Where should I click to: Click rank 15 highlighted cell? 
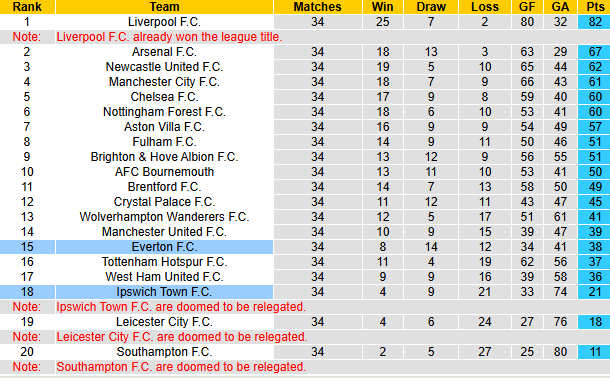(x=27, y=247)
